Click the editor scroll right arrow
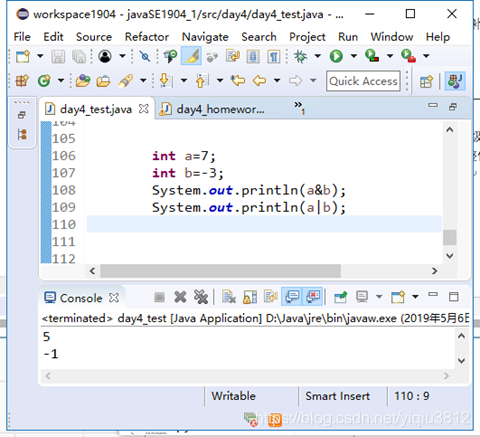Viewport: 480px width, 437px height. point(434,271)
